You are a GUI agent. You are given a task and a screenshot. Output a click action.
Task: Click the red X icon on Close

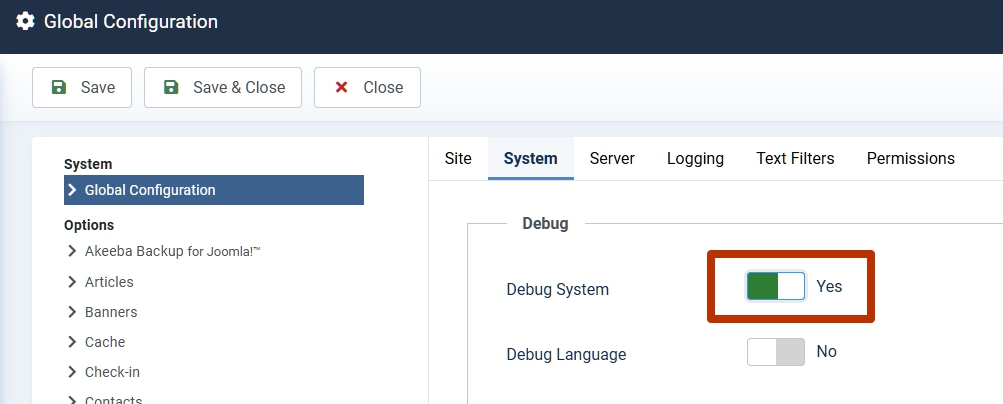[x=341, y=87]
